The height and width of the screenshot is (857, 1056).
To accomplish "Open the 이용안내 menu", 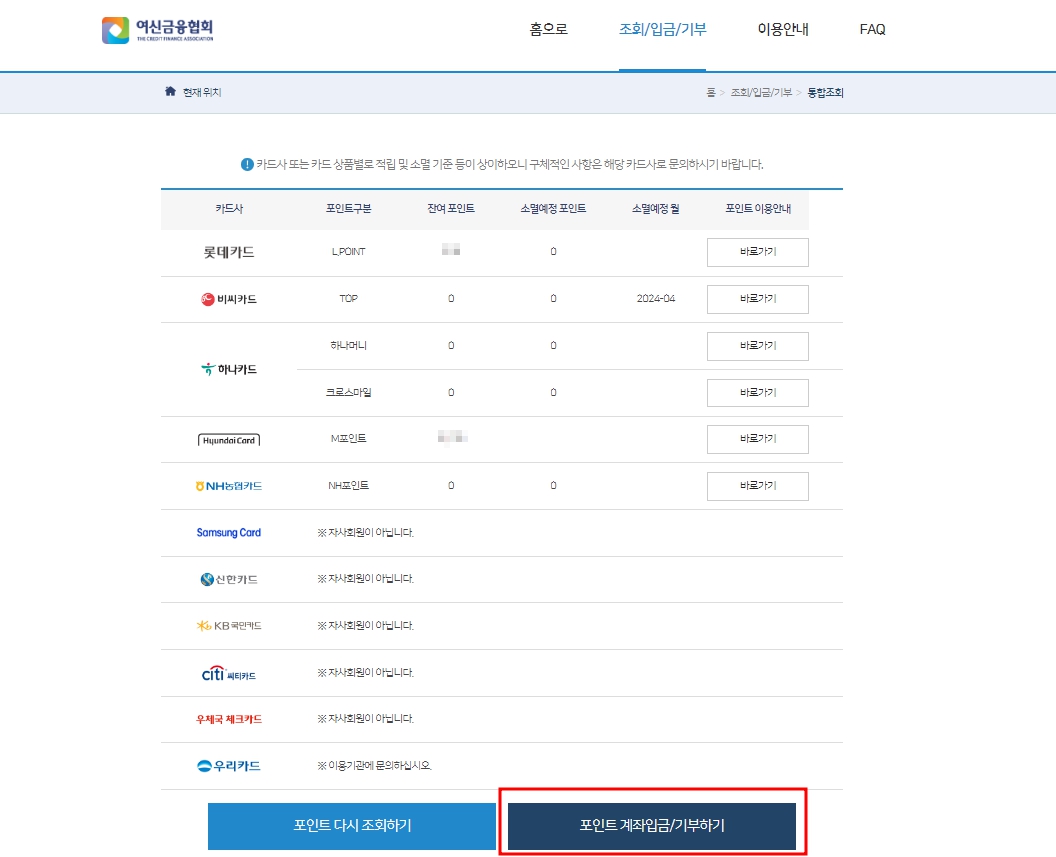I will point(783,30).
